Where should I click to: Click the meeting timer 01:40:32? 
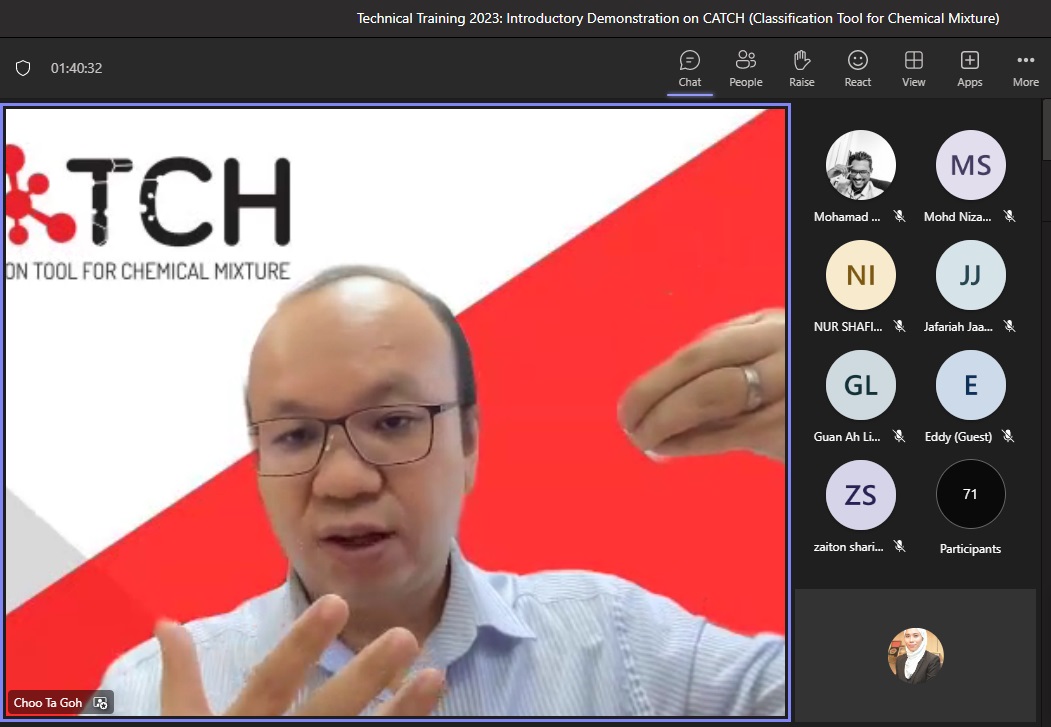point(77,68)
